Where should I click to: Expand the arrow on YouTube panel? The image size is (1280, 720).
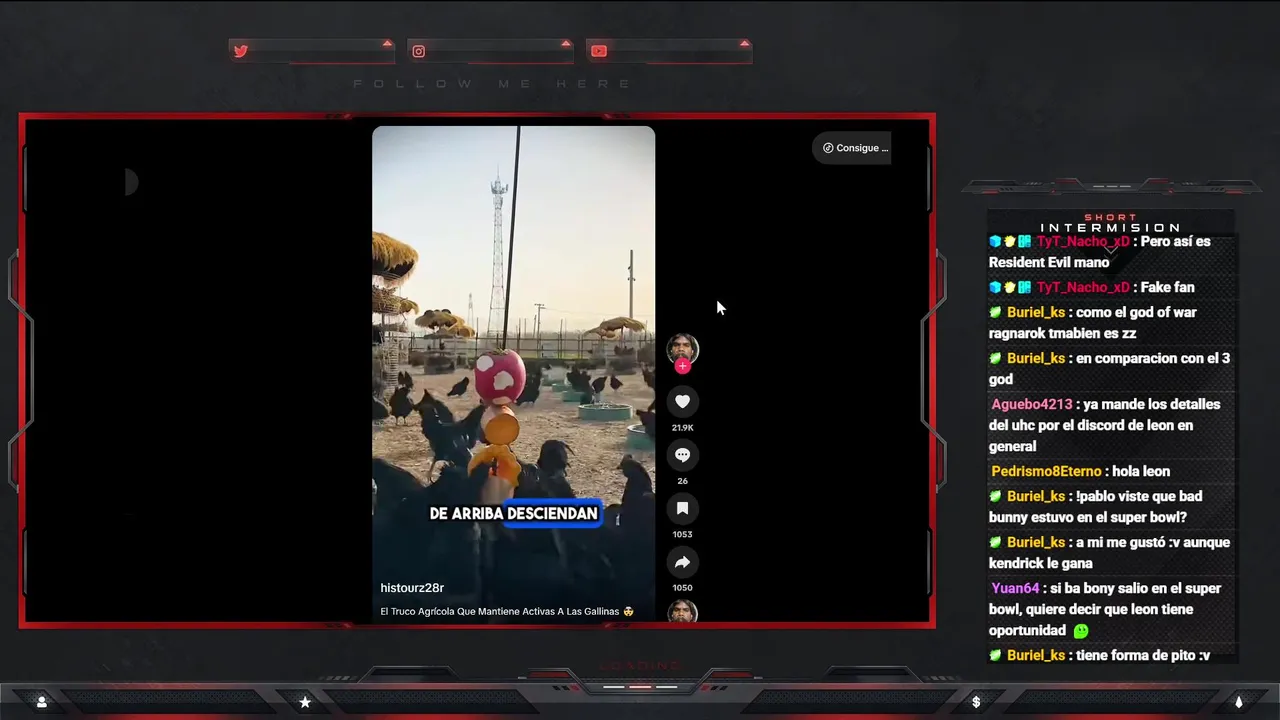coord(744,44)
